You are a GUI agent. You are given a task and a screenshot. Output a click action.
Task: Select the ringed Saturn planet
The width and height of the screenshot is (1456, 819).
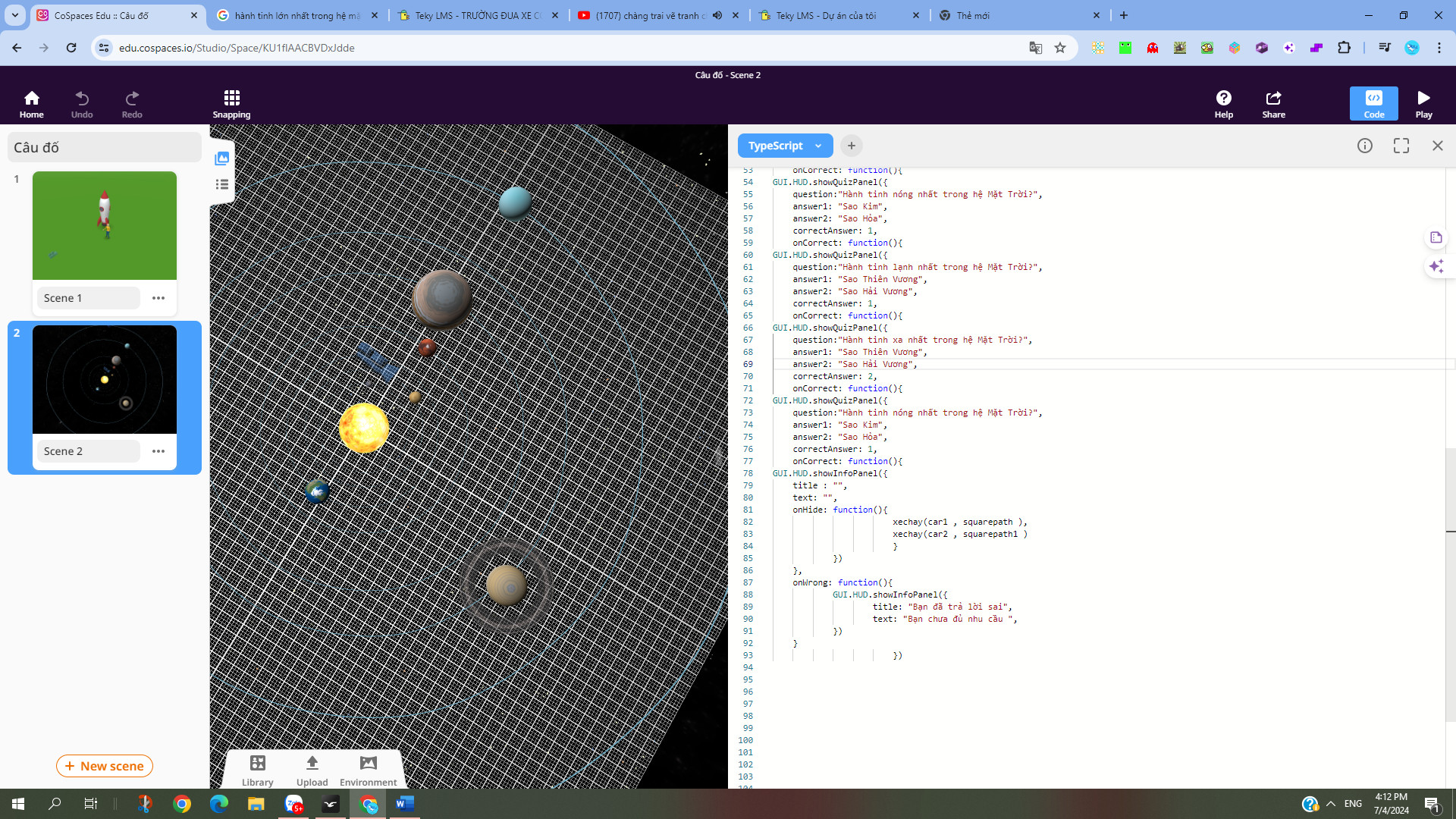click(507, 585)
